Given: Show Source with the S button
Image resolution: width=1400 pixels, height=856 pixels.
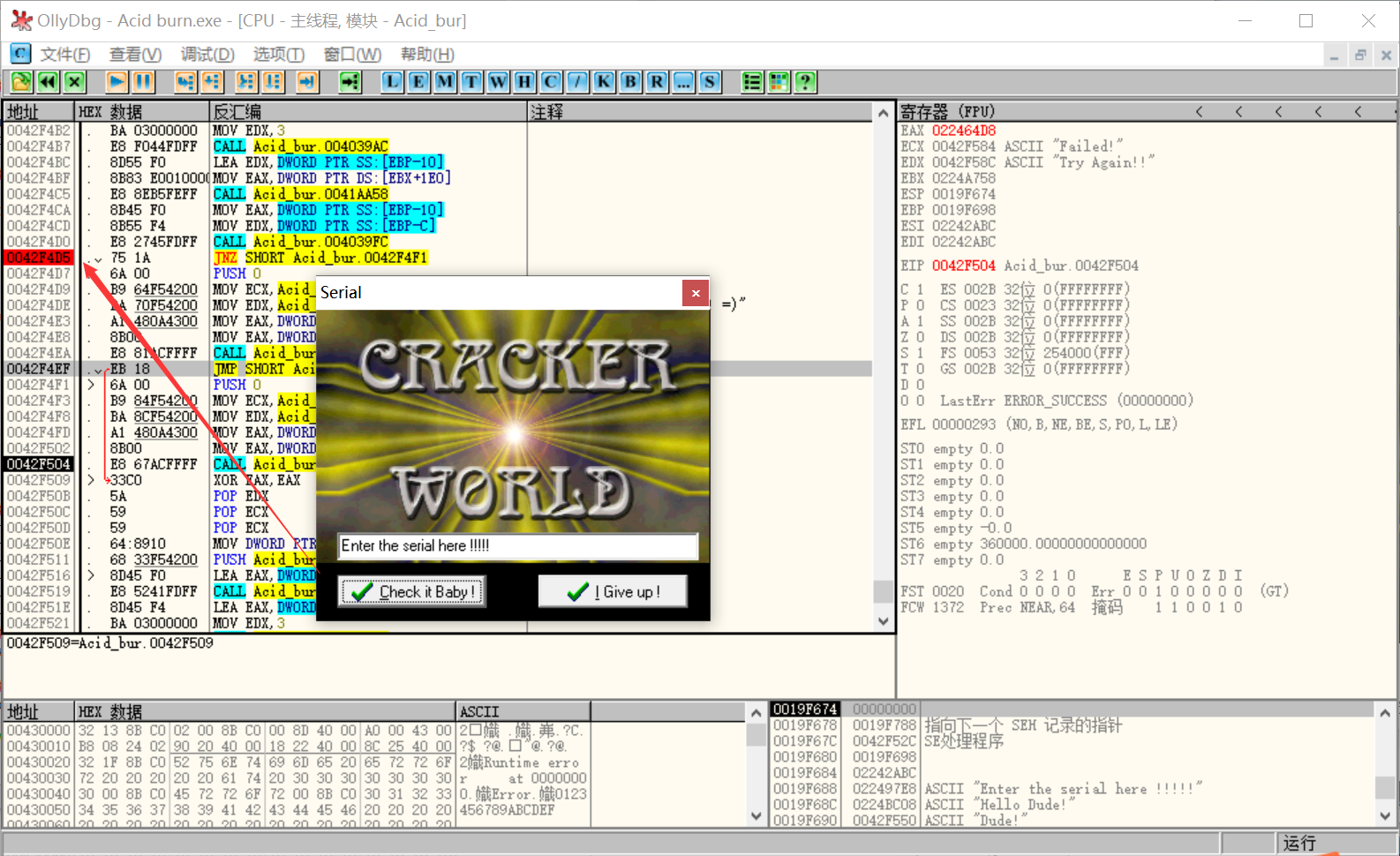Looking at the screenshot, I should point(710,82).
